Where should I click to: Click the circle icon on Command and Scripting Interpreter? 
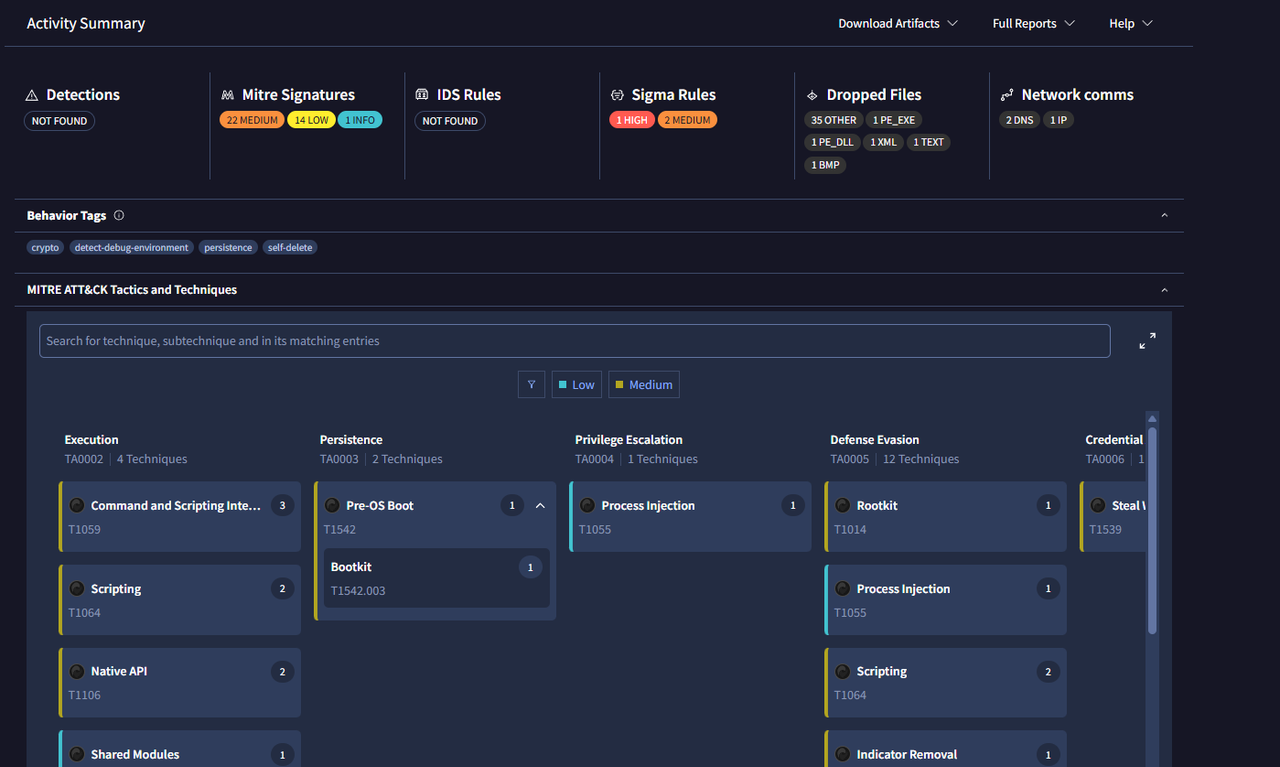coord(77,505)
